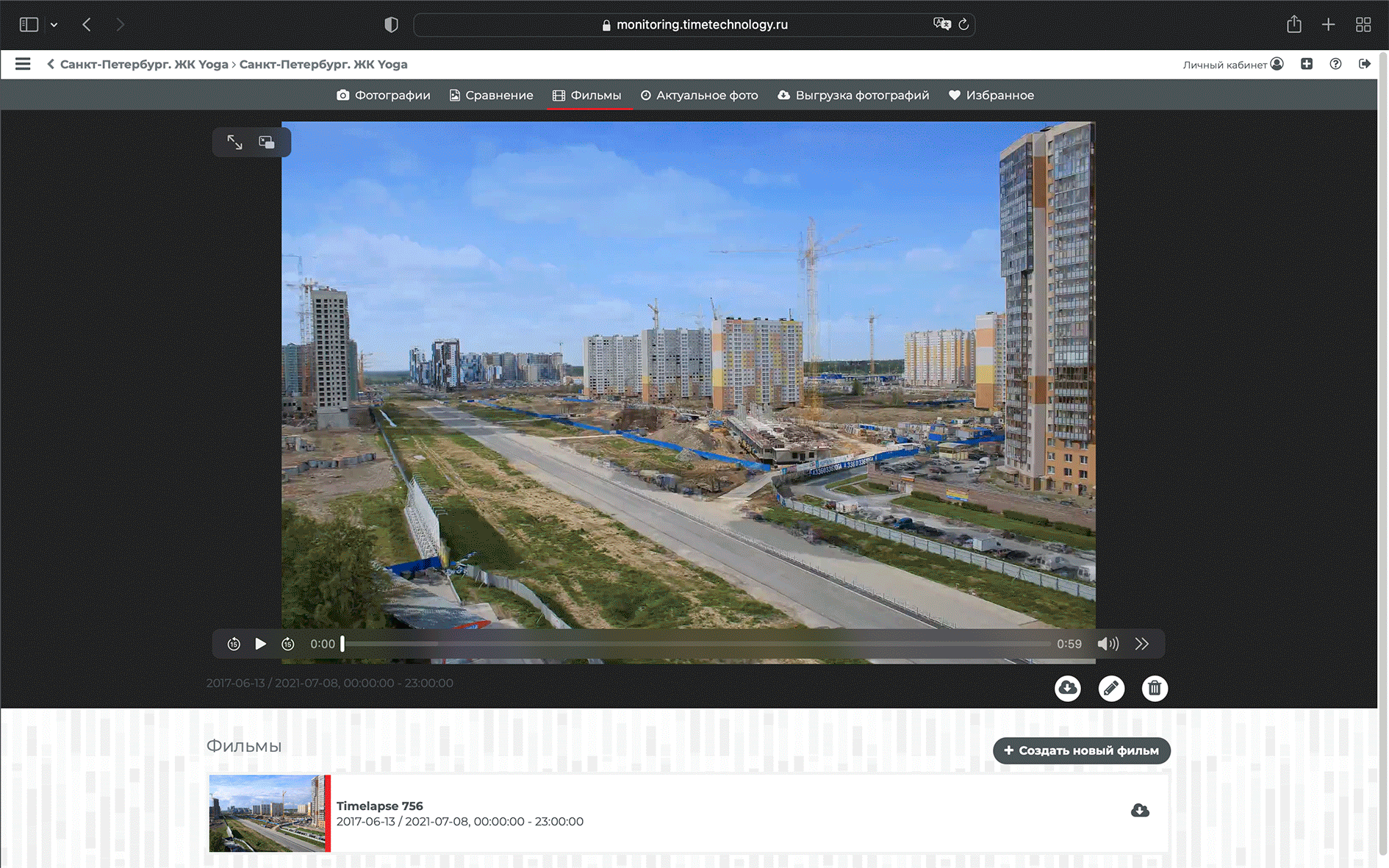This screenshot has width=1389, height=868.
Task: Show Safari tab overview
Action: [x=1363, y=24]
